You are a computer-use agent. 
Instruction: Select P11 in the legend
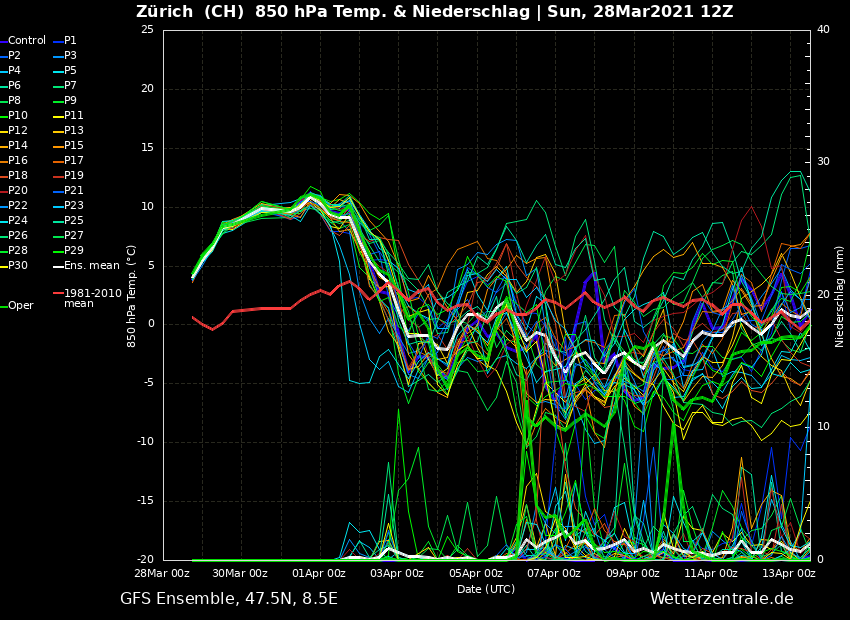pos(74,115)
